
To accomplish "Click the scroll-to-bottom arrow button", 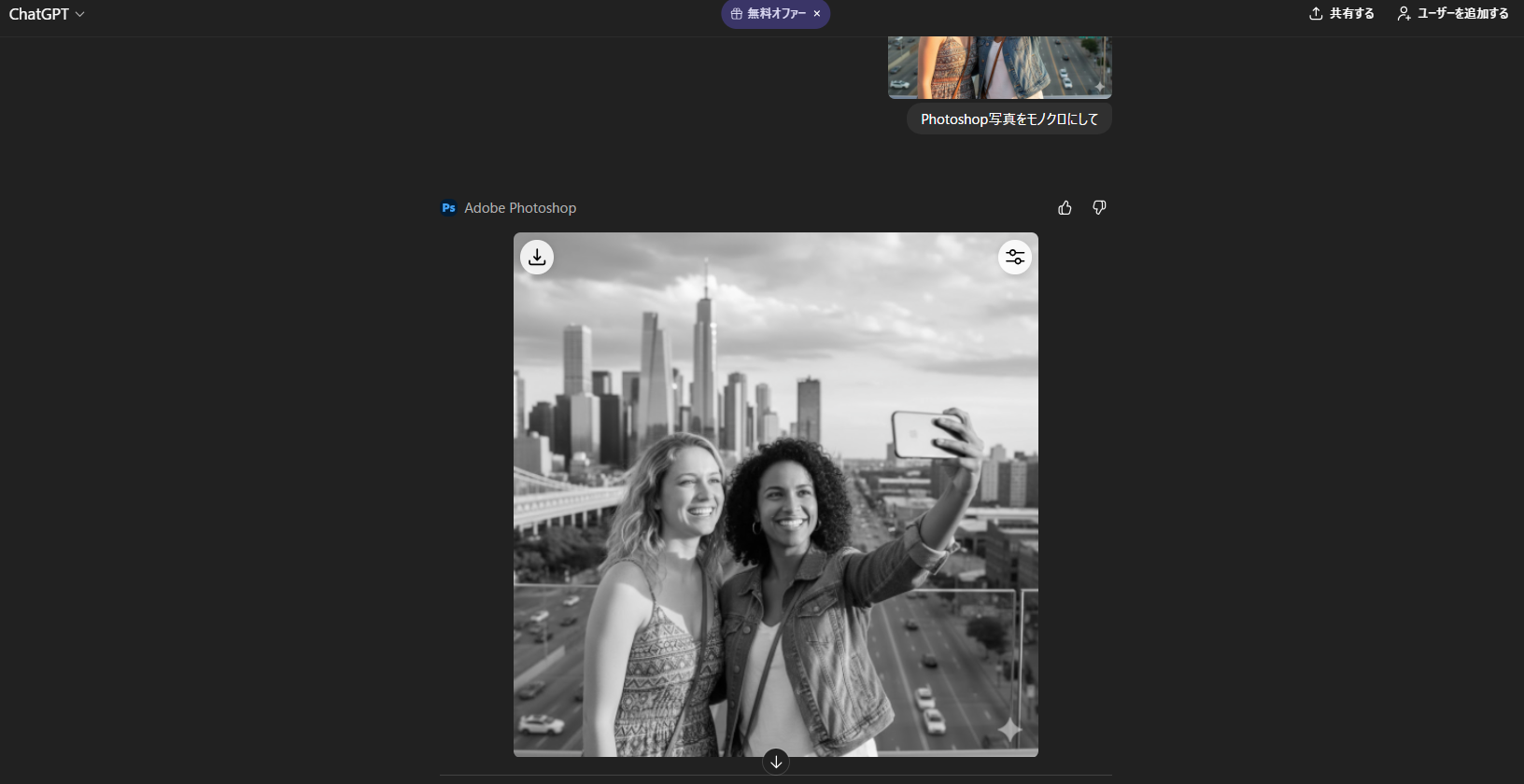I will (x=776, y=762).
